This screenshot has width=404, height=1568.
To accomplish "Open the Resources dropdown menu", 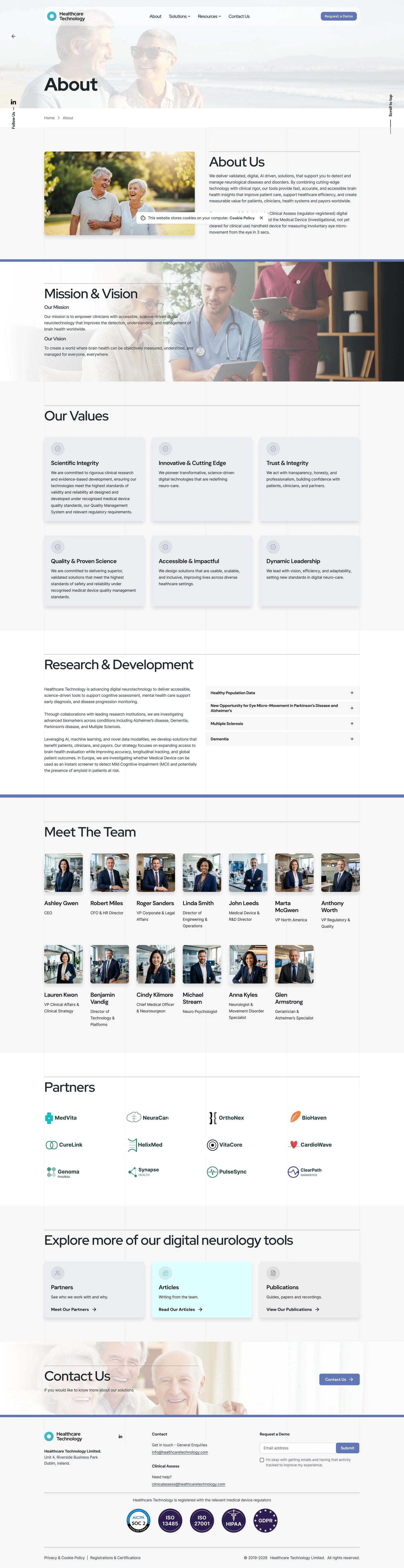I will tap(209, 17).
